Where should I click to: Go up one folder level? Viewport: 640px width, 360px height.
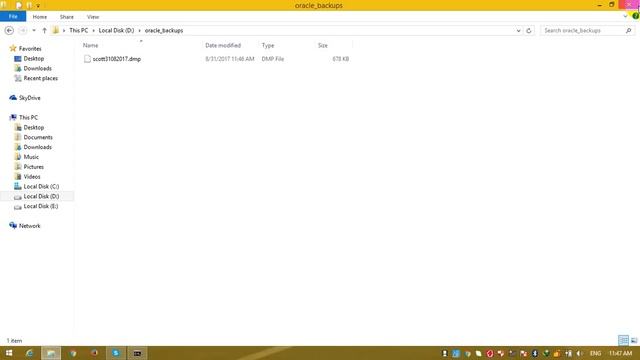click(x=44, y=31)
